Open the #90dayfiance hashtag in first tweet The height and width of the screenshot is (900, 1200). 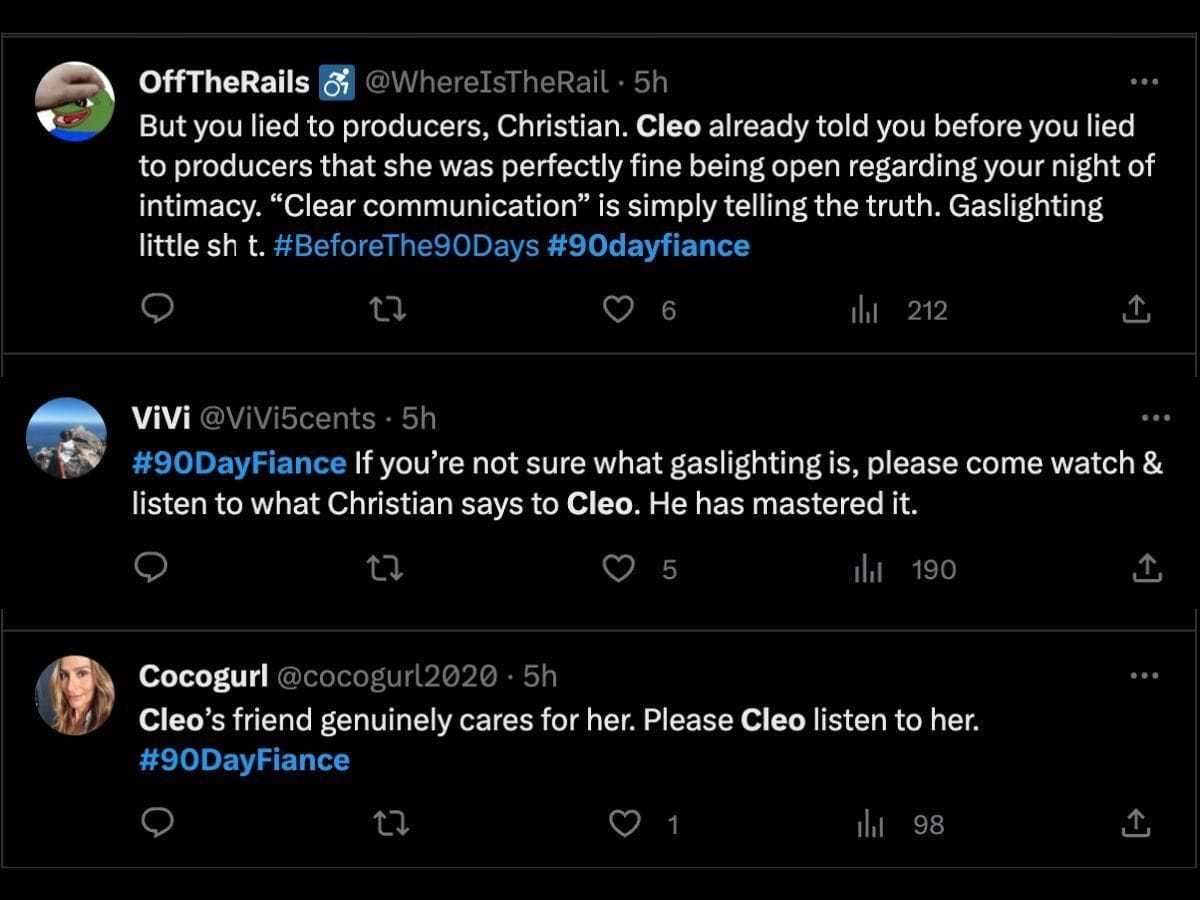pyautogui.click(x=648, y=246)
